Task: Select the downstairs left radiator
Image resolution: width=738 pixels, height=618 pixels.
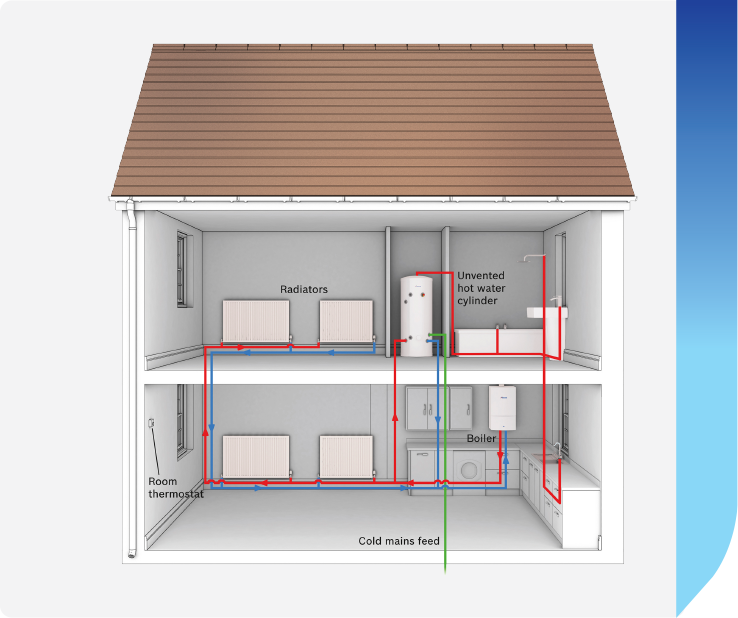Action: 256,457
